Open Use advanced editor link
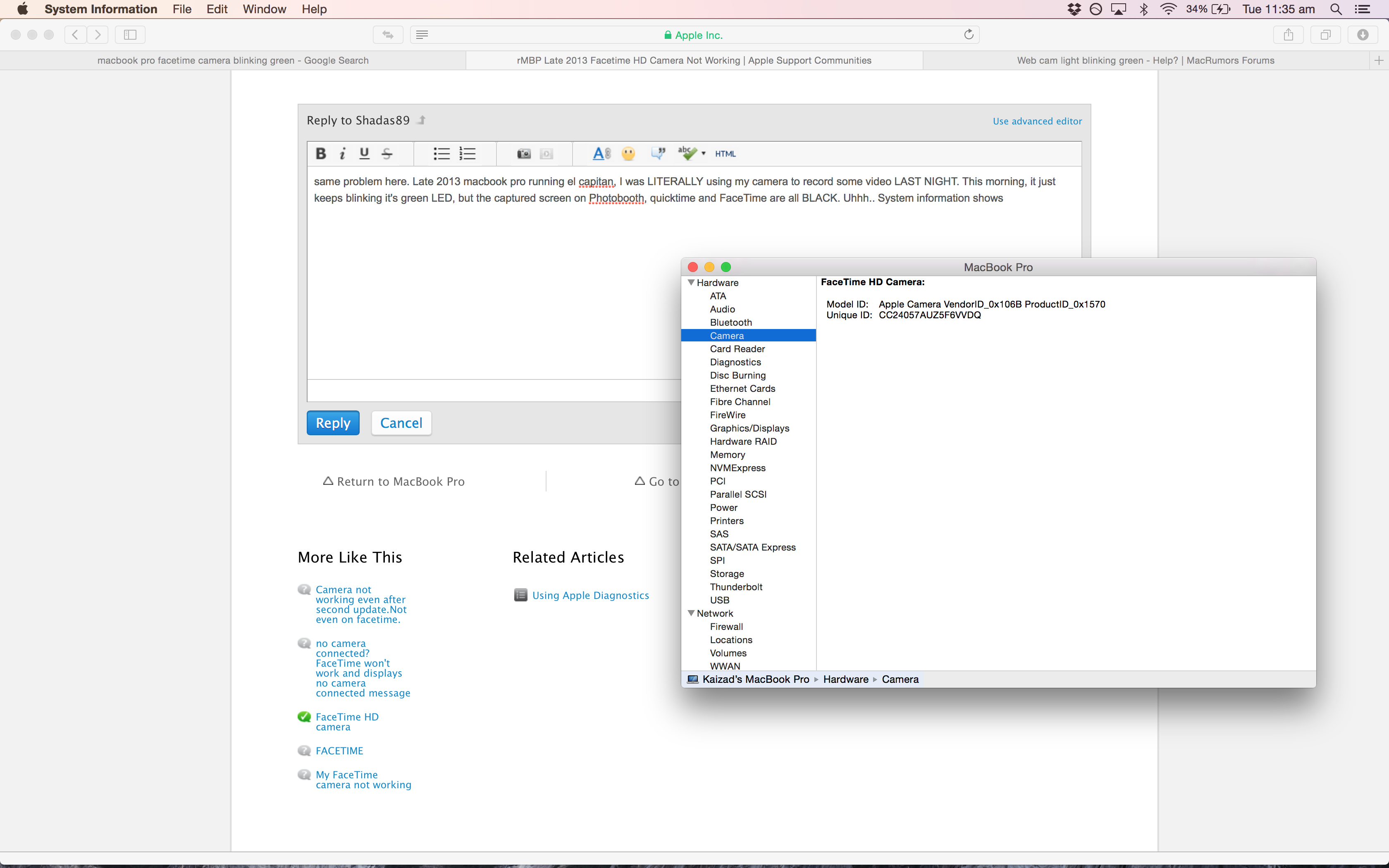This screenshot has width=1389, height=868. (x=1037, y=121)
